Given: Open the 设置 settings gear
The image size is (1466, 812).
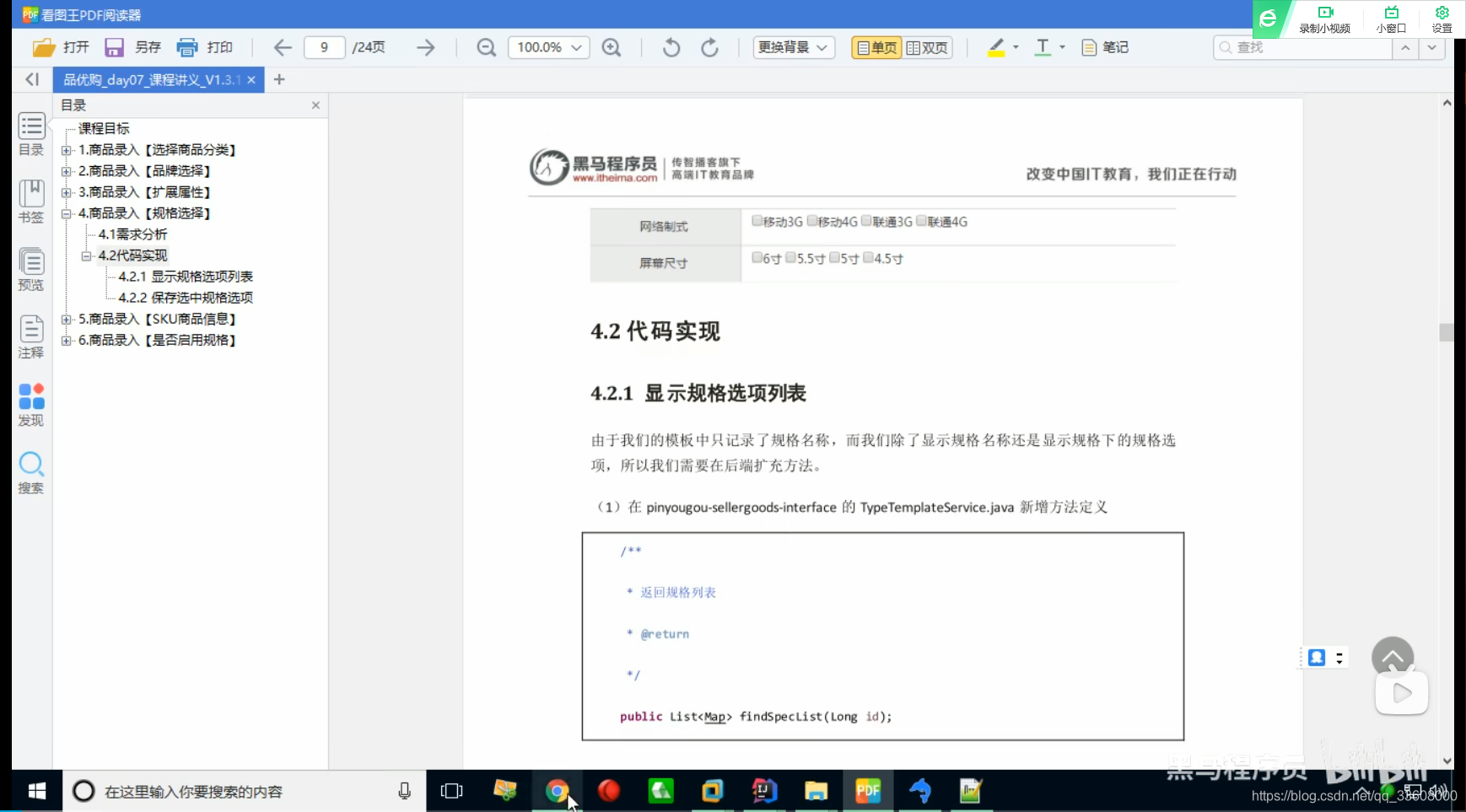Looking at the screenshot, I should click(1442, 19).
